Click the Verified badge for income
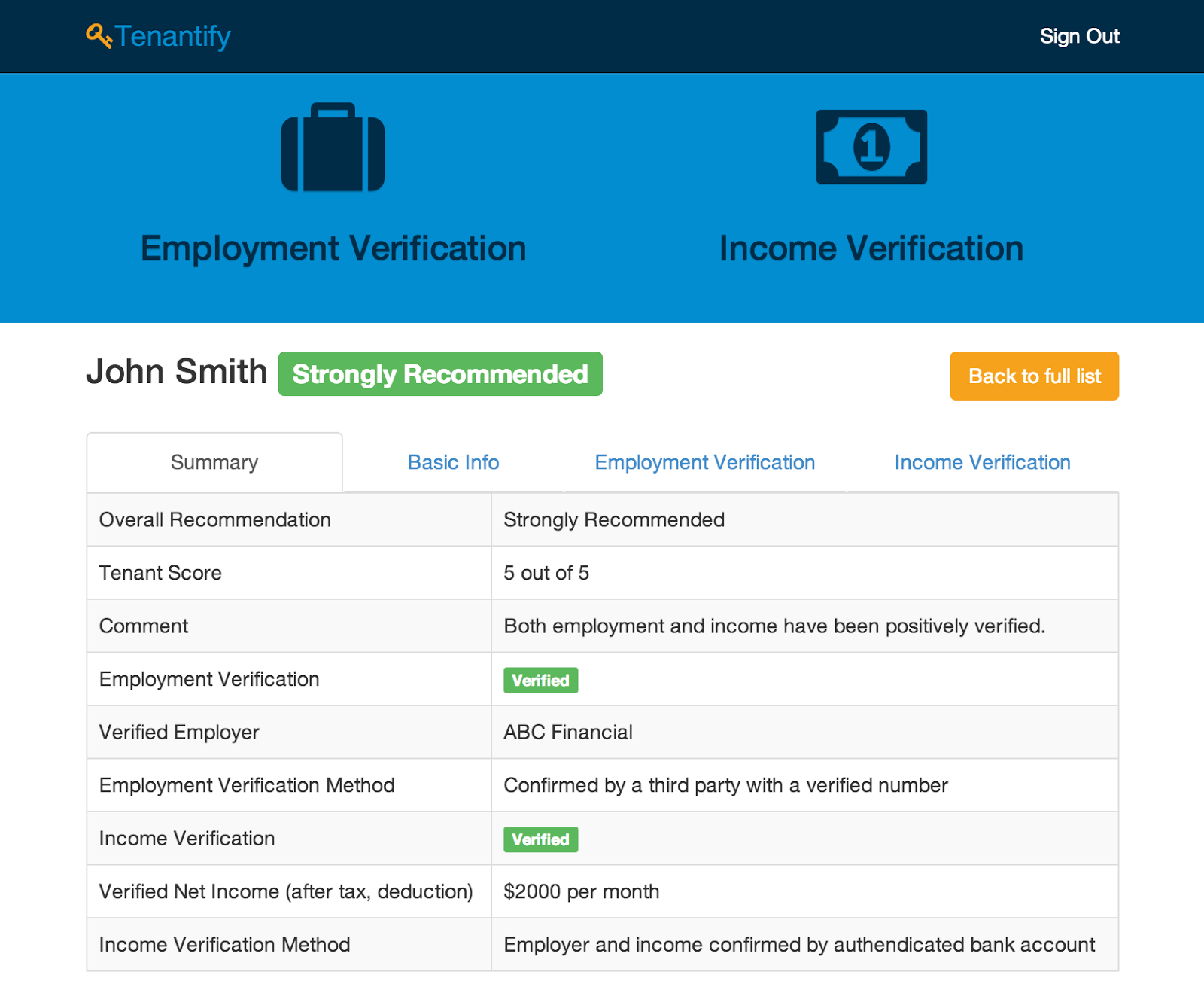The height and width of the screenshot is (996, 1204). (x=540, y=839)
